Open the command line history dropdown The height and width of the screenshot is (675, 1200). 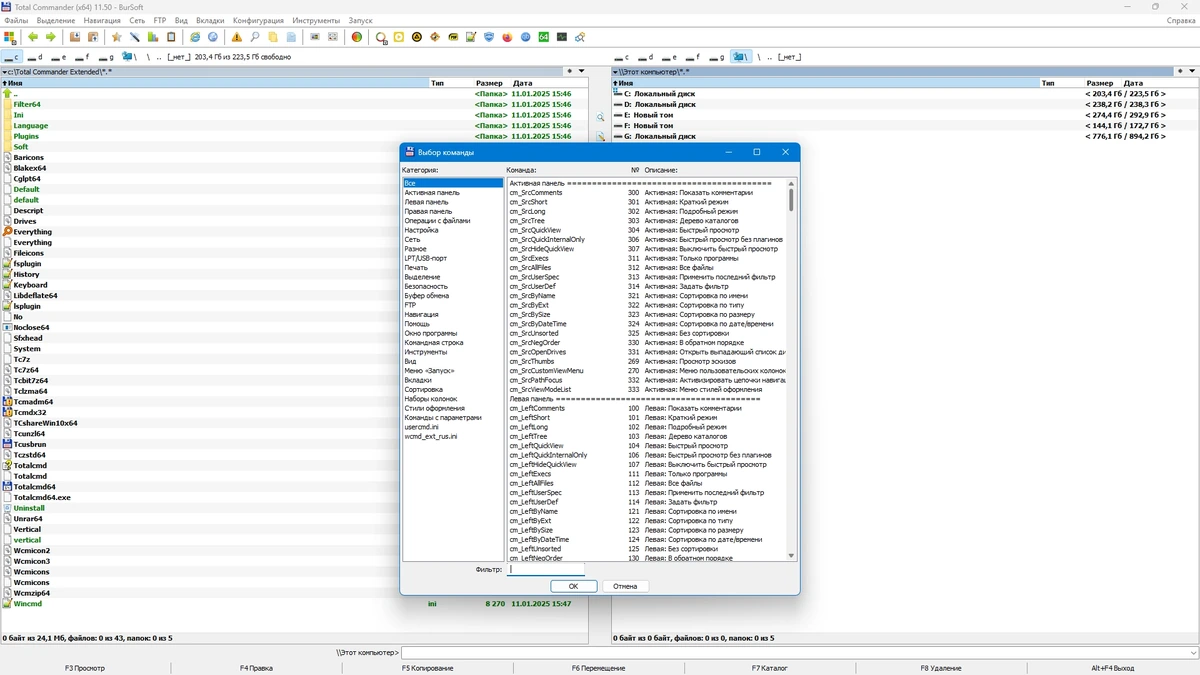(1194, 653)
